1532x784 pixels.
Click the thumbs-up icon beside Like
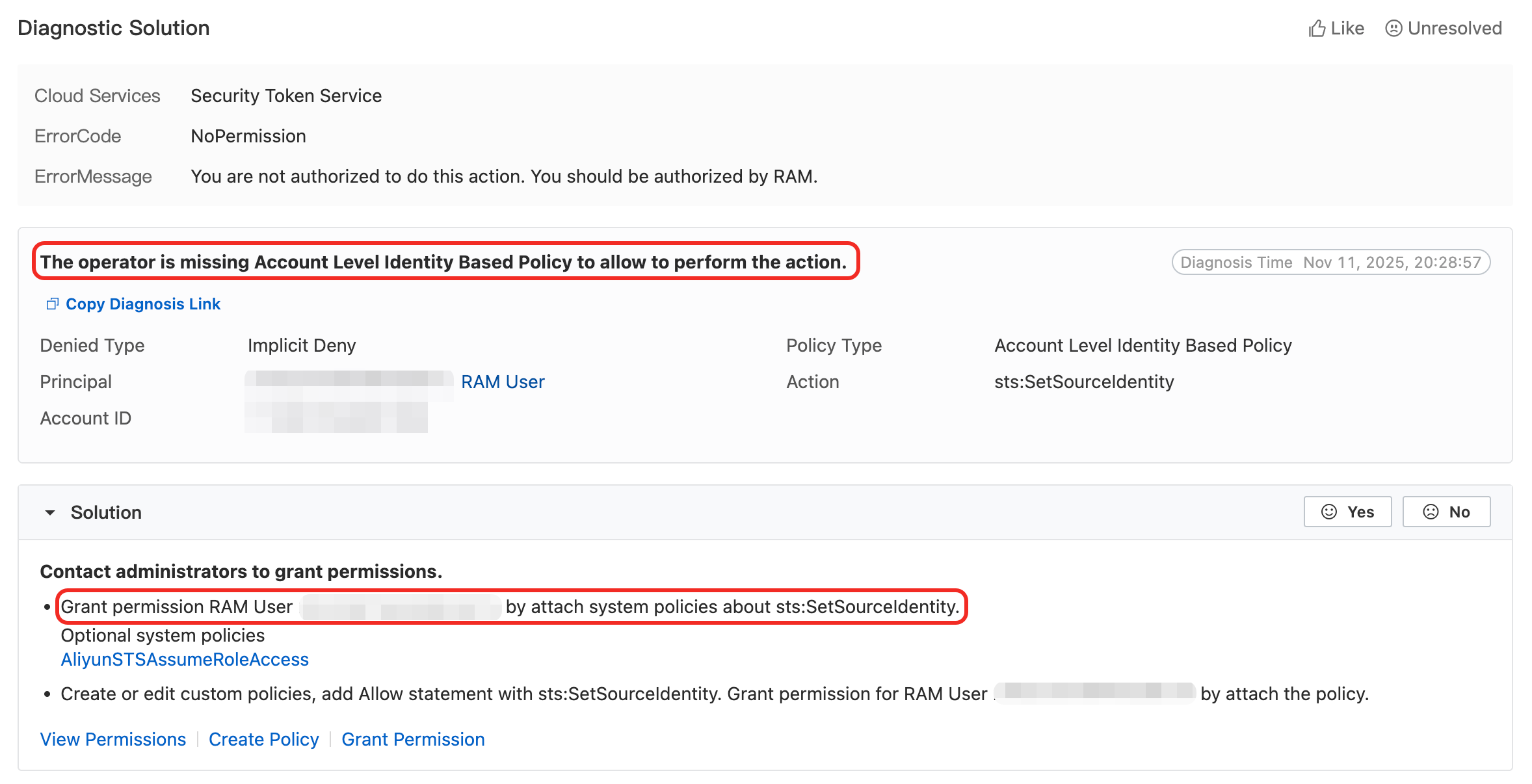[x=1317, y=29]
